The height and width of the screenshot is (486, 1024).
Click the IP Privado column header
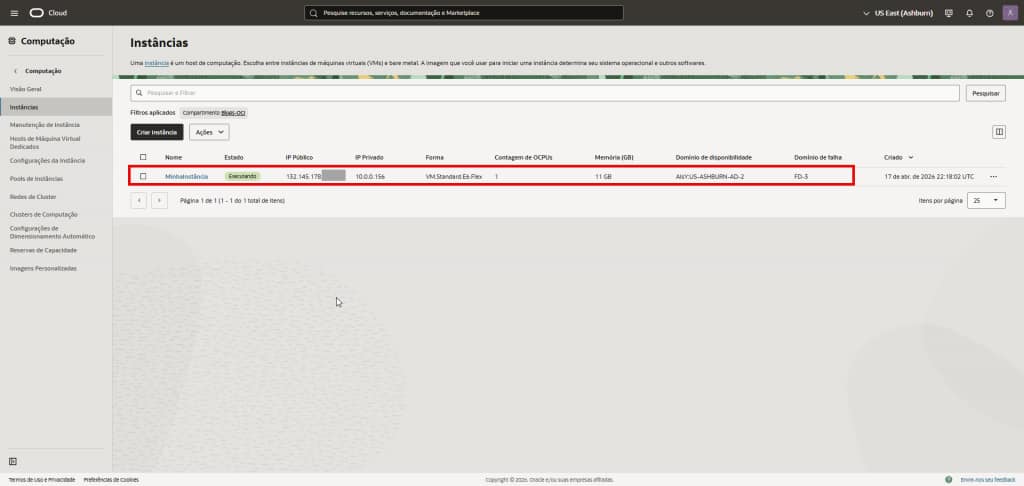click(370, 157)
